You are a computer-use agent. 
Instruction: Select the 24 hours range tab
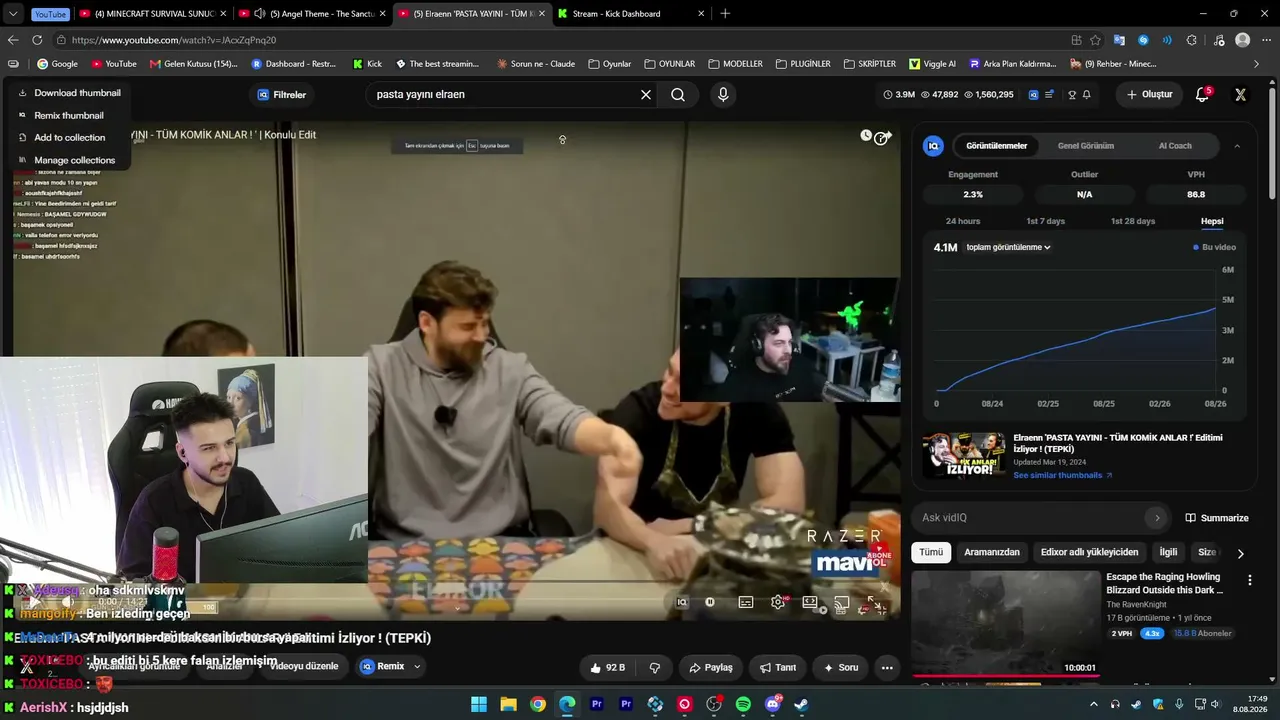click(x=963, y=221)
